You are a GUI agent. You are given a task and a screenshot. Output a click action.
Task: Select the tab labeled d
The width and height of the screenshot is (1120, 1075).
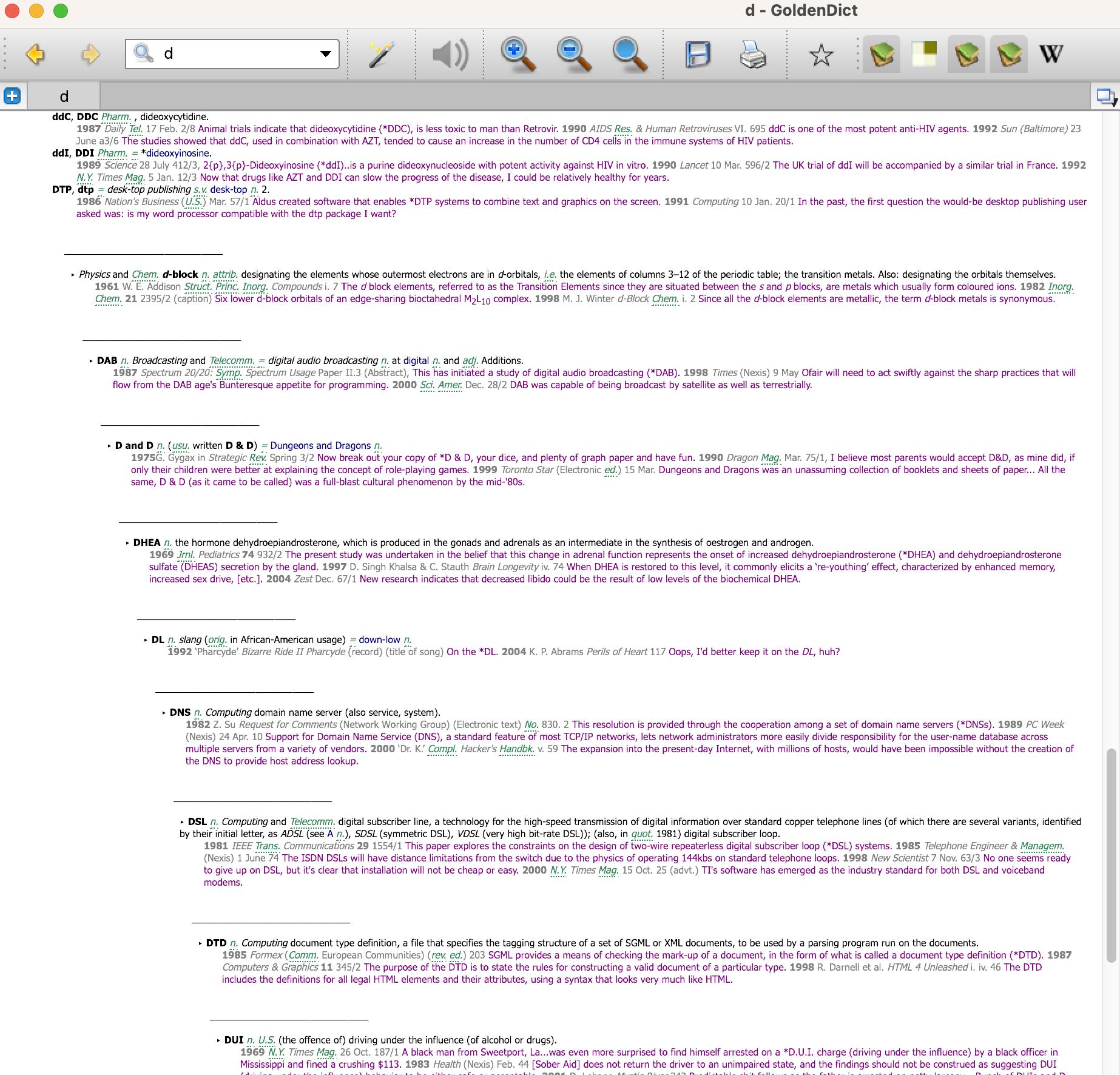(64, 95)
